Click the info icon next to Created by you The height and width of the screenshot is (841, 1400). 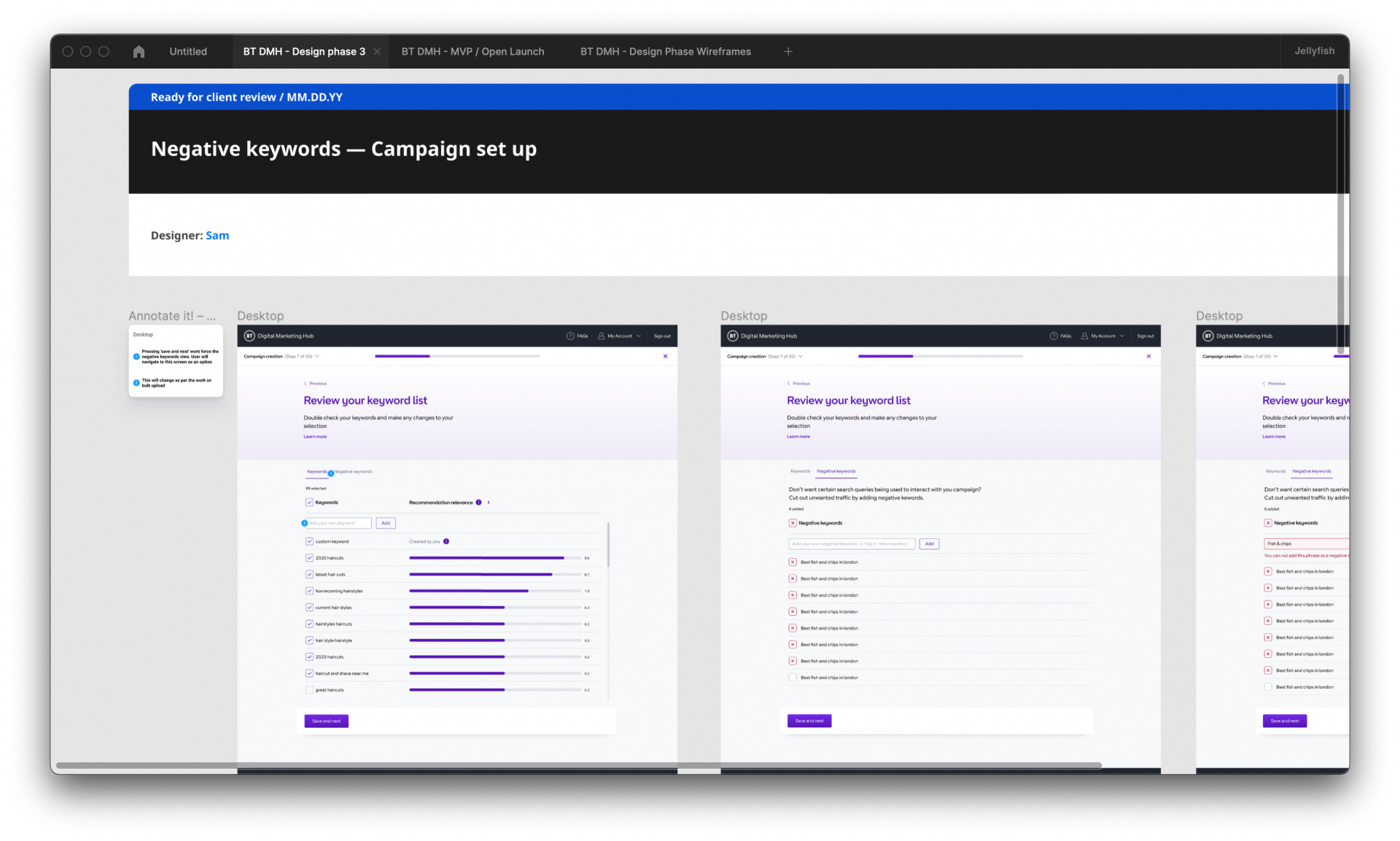click(446, 542)
